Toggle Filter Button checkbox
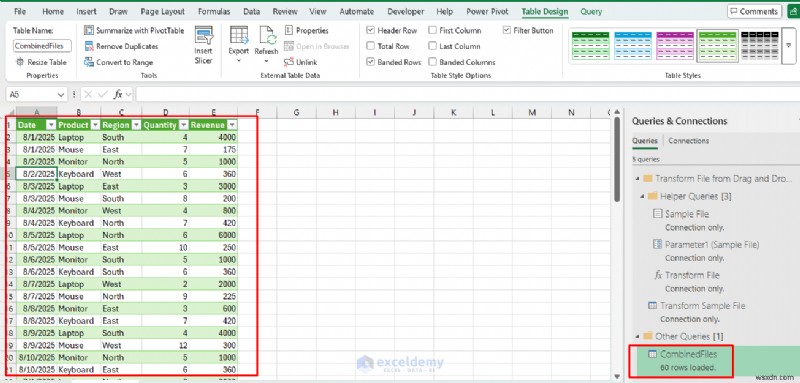The height and width of the screenshot is (383, 800). pyautogui.click(x=506, y=31)
